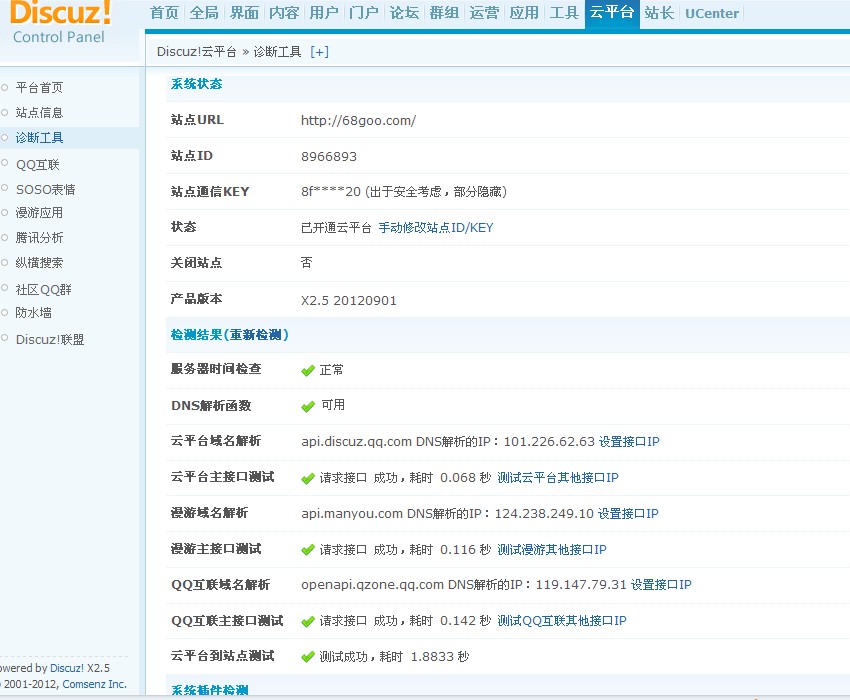Click green checkmark beside DNS解析函数
The width and height of the screenshot is (850, 700).
point(308,406)
